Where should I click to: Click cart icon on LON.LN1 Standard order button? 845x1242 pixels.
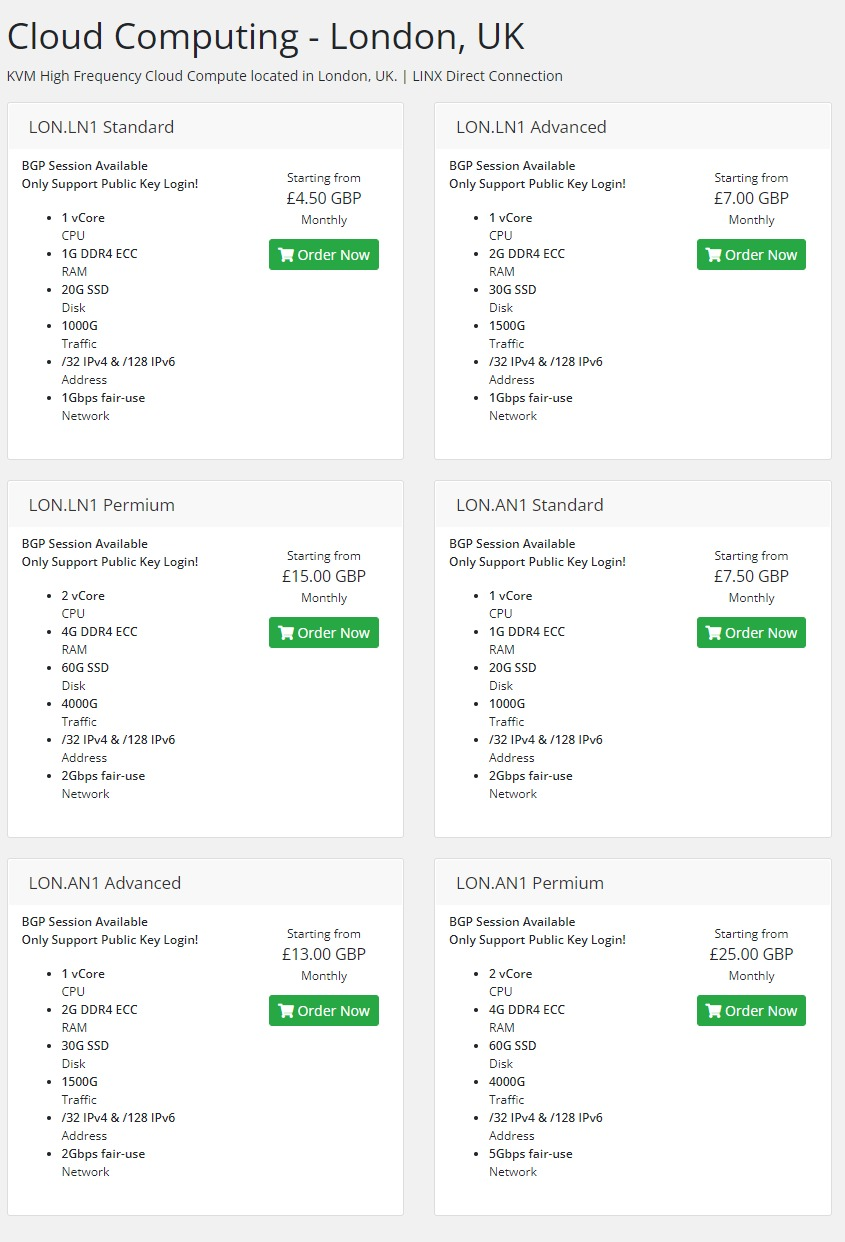pos(286,255)
